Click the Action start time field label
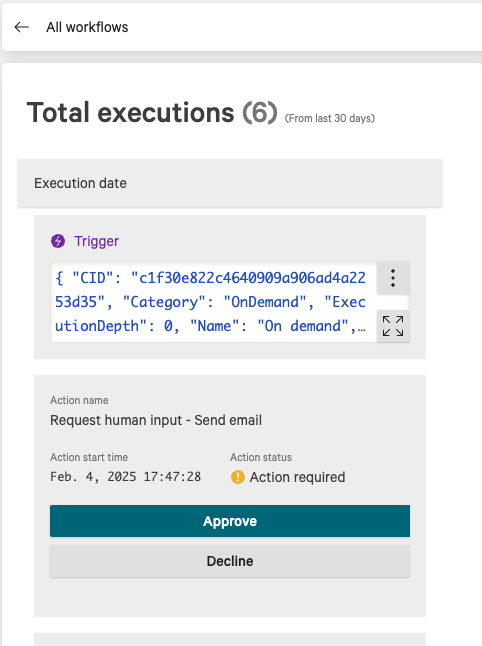The image size is (482, 646). (x=89, y=457)
